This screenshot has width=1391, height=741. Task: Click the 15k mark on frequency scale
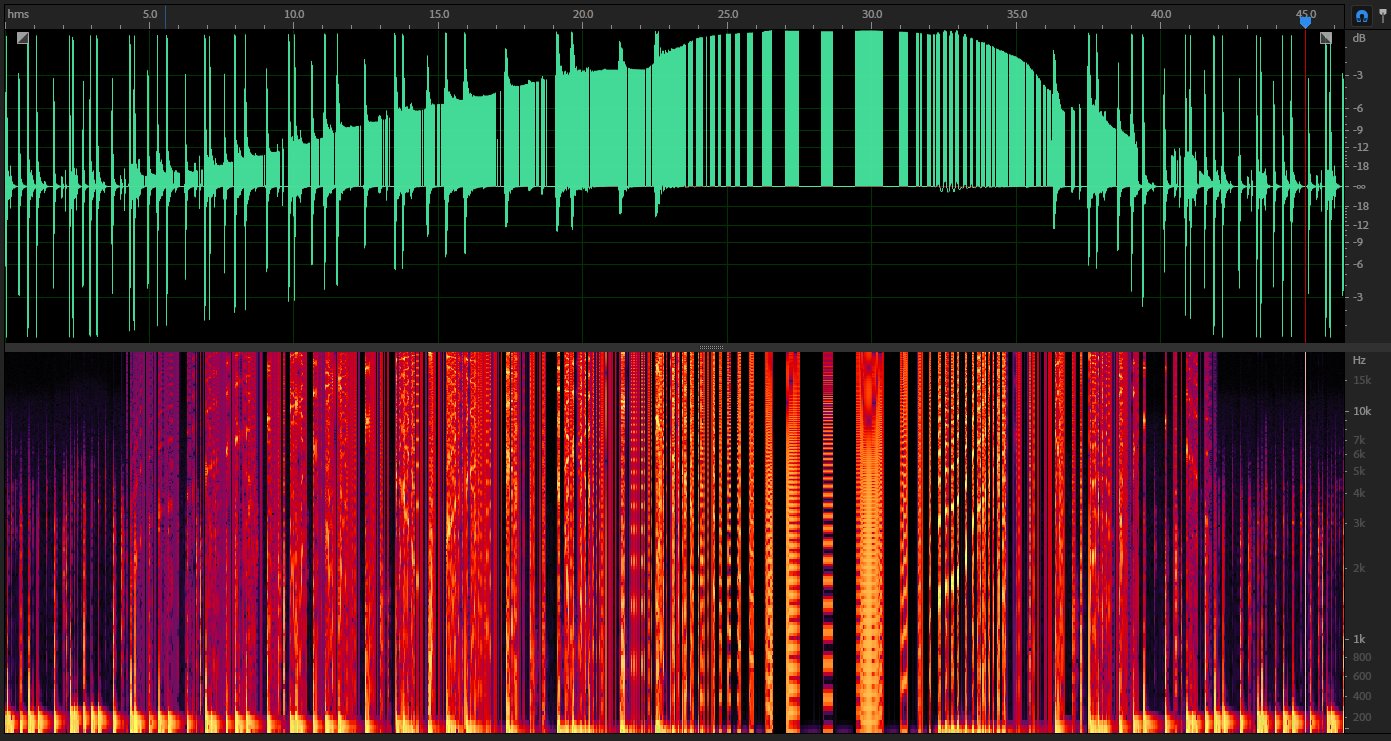point(1361,380)
